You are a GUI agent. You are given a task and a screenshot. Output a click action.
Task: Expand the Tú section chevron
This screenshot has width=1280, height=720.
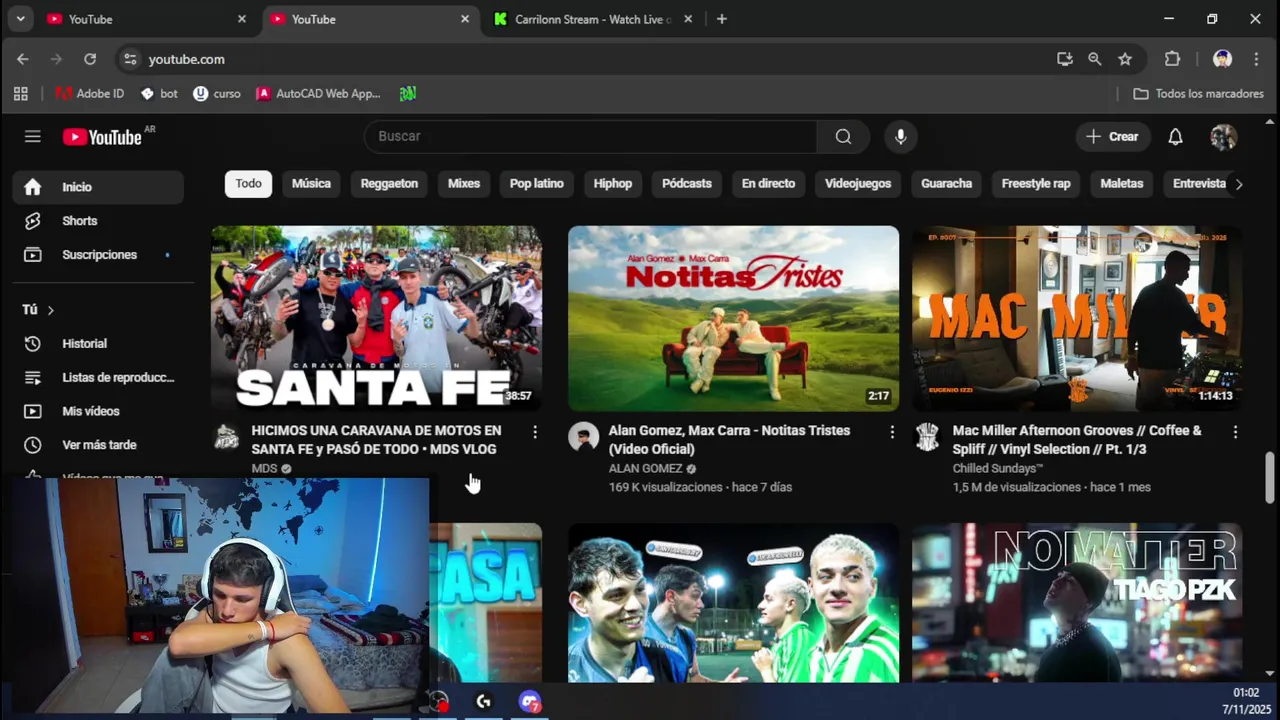[x=50, y=310]
